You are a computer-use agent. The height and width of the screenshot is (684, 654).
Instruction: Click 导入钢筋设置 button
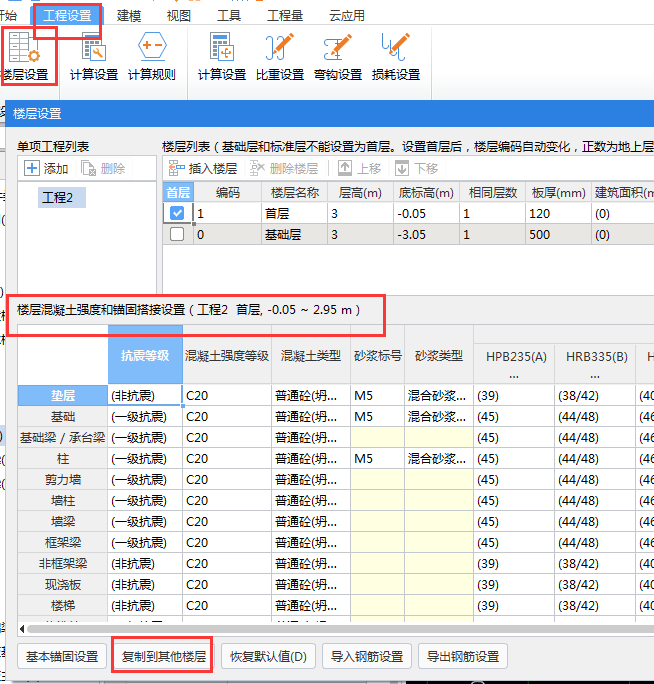(367, 656)
